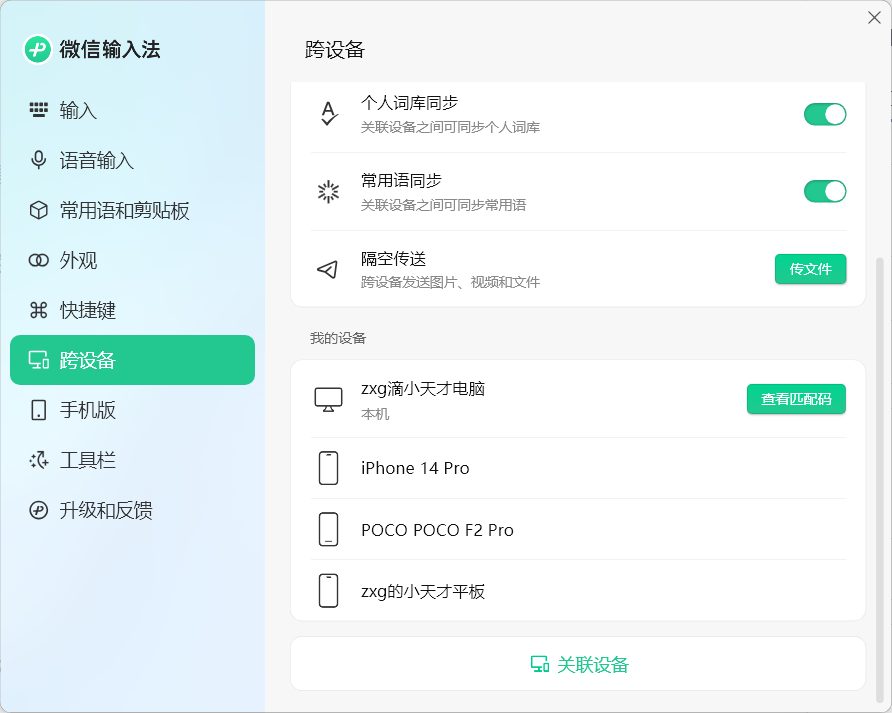Switch to 外观 settings
Screen dimensions: 892x713
(x=133, y=260)
